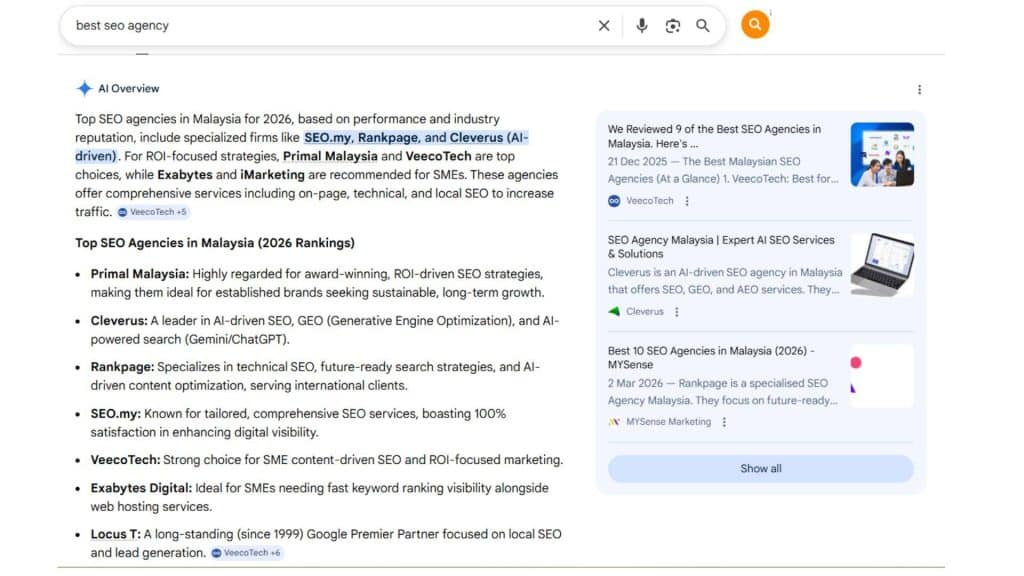Viewport: 1024px width, 576px height.
Task: Start voice search with microphone icon
Action: 641,25
